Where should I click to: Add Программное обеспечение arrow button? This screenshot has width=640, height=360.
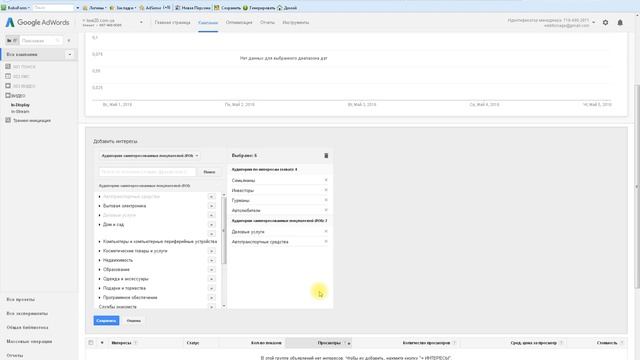point(211,298)
